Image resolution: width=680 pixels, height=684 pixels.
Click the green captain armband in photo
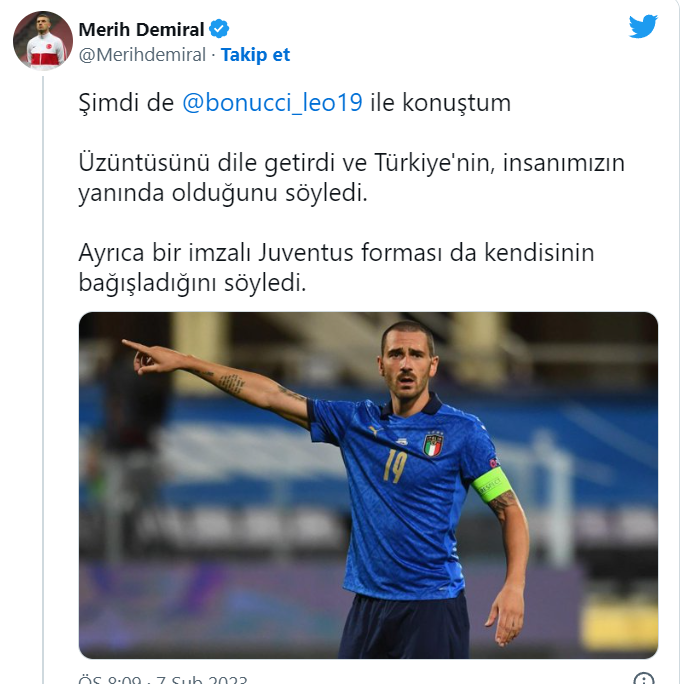491,485
